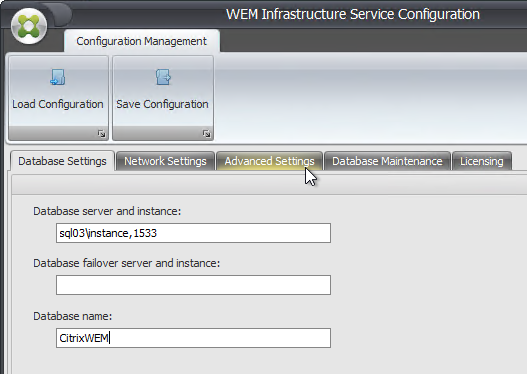Click the Database name field containing CitrixWEM
This screenshot has width=527, height=374.
pyautogui.click(x=193, y=338)
